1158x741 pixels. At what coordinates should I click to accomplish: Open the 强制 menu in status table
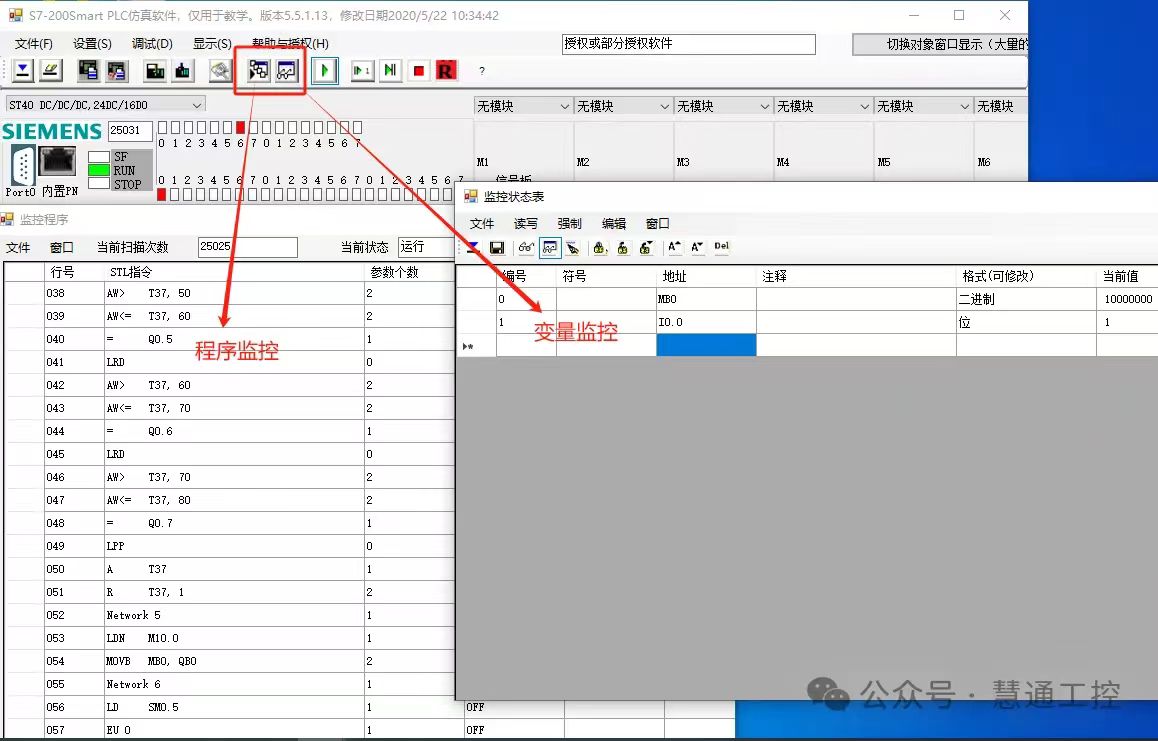coord(569,224)
